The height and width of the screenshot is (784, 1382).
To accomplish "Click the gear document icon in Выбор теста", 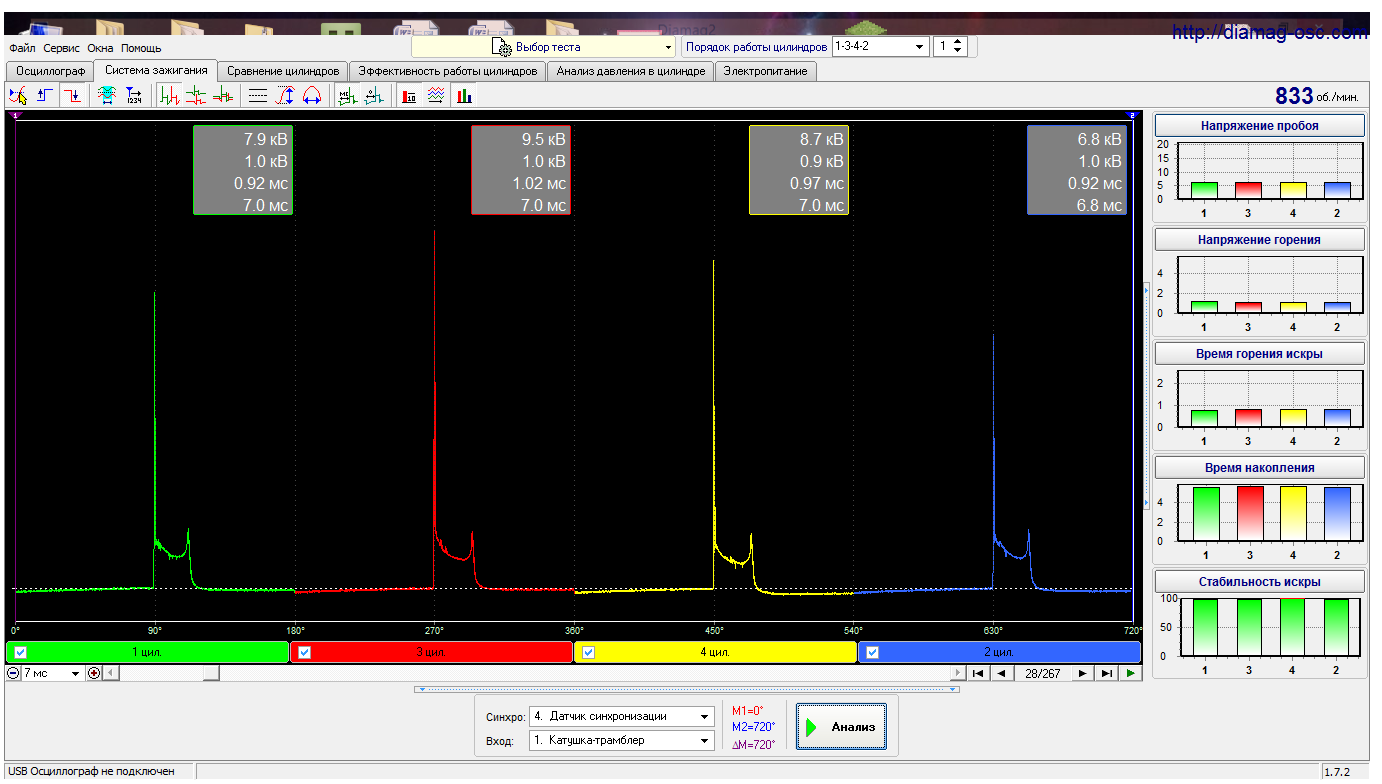I will (x=502, y=47).
